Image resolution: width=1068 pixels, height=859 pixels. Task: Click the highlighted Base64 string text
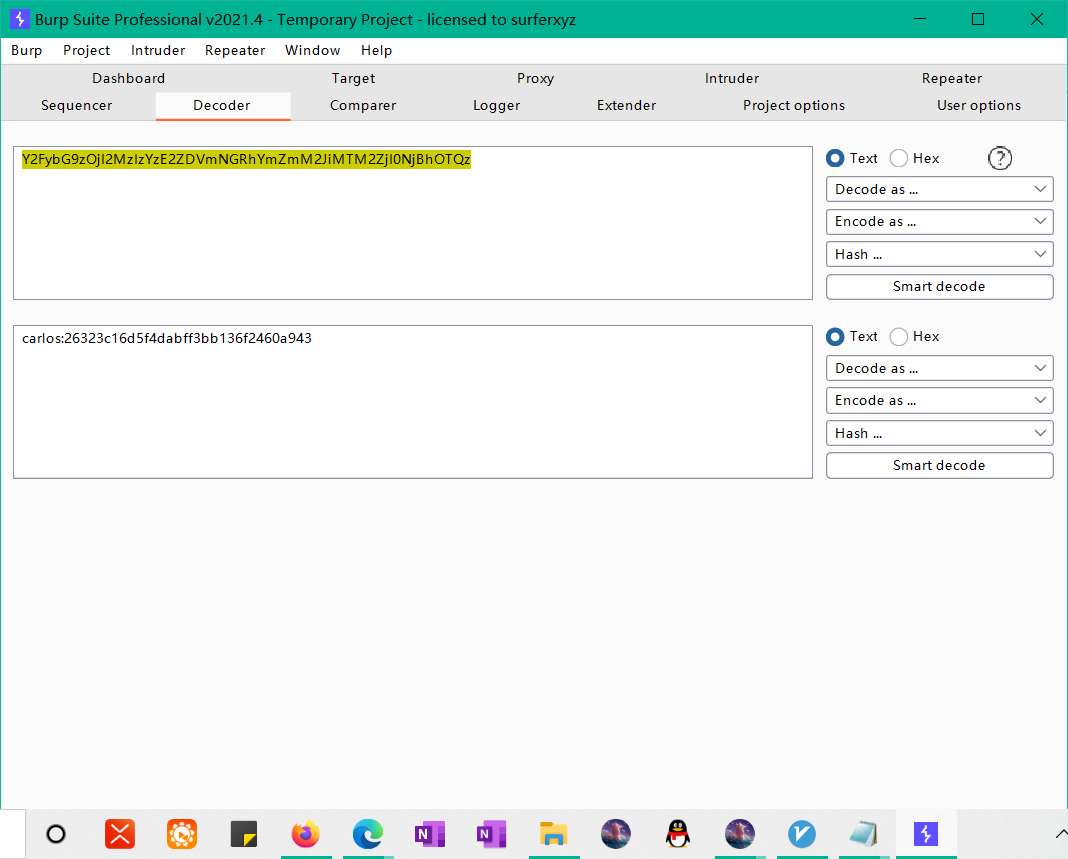(246, 159)
